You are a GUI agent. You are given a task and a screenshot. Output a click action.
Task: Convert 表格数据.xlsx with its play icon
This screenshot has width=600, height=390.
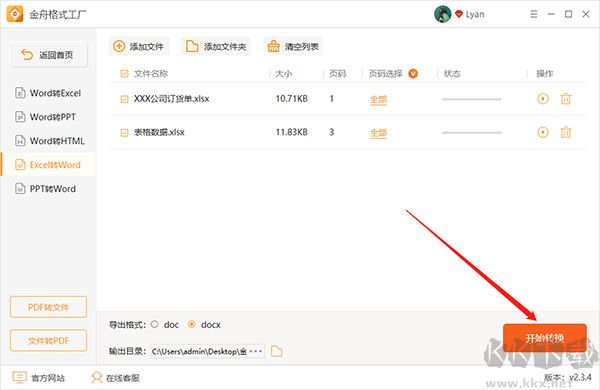tap(543, 132)
